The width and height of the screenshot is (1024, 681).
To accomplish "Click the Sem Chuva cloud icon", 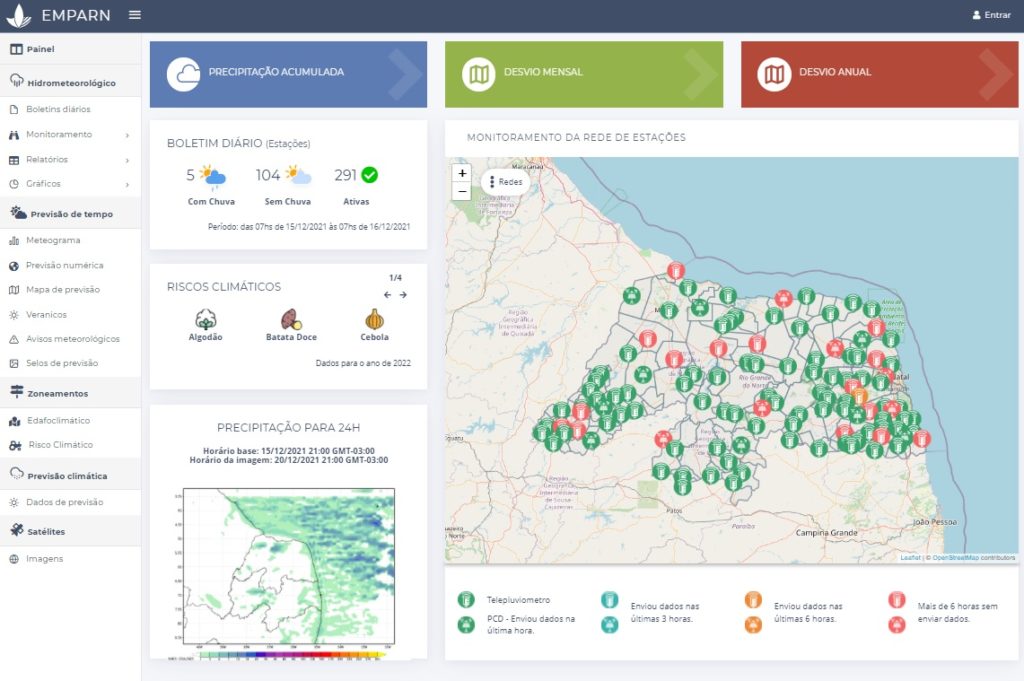I will click(x=298, y=175).
